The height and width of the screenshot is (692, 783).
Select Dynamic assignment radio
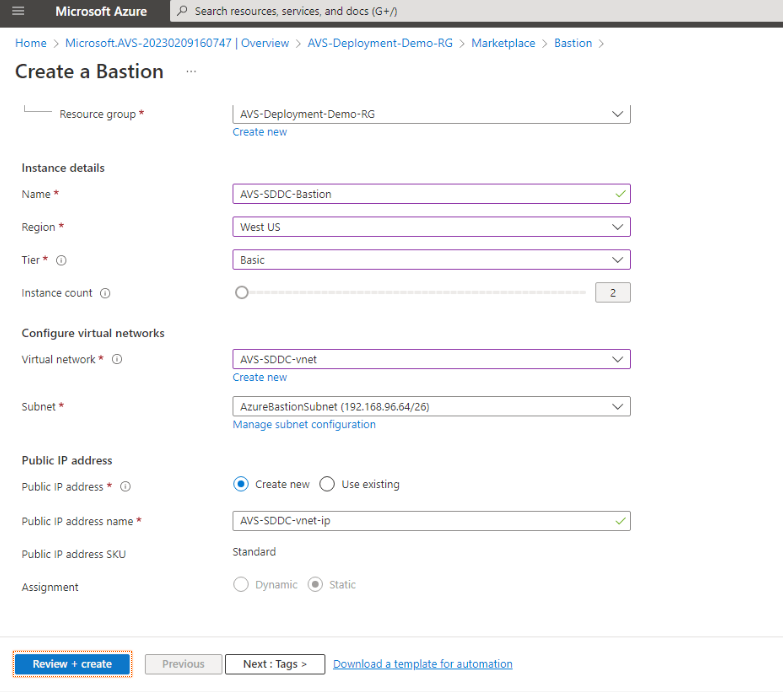coord(241,584)
